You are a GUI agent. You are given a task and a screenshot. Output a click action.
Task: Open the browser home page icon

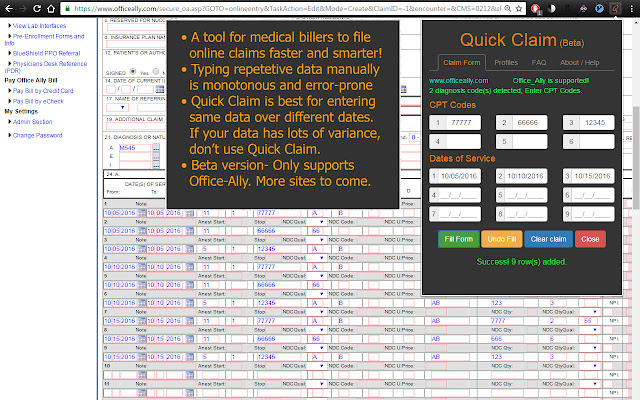51,8
